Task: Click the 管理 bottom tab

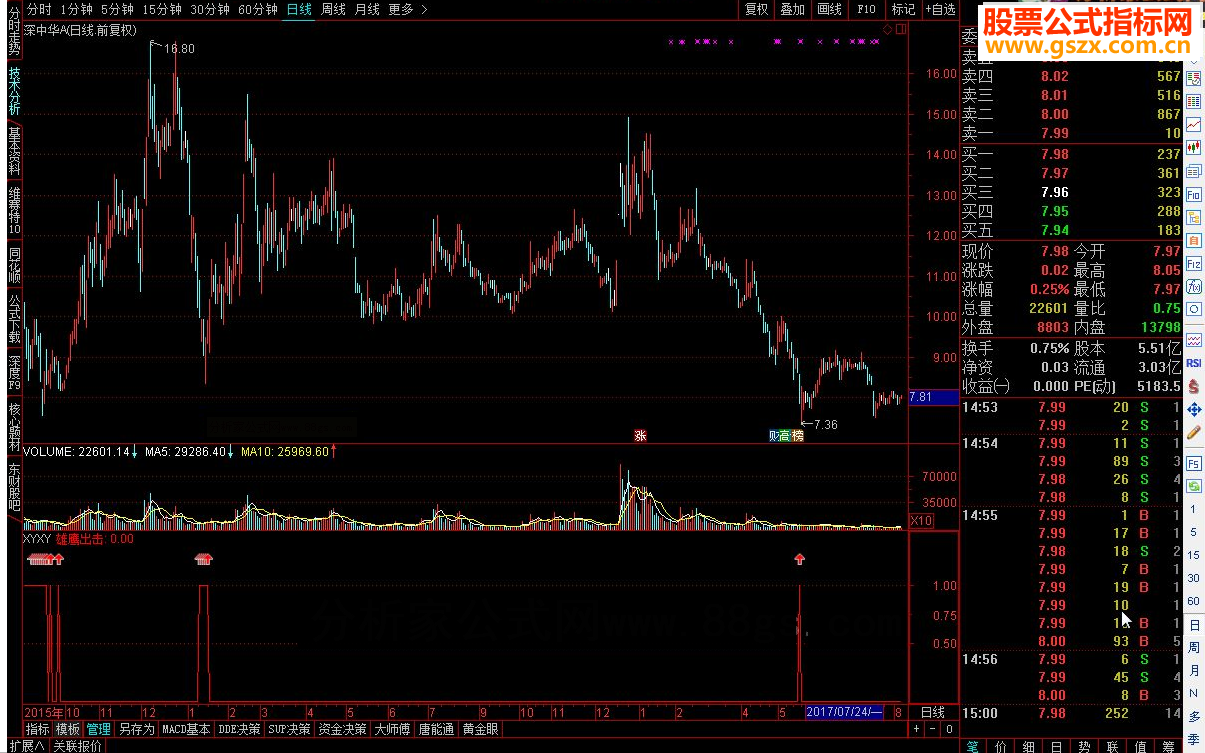Action: (x=98, y=729)
